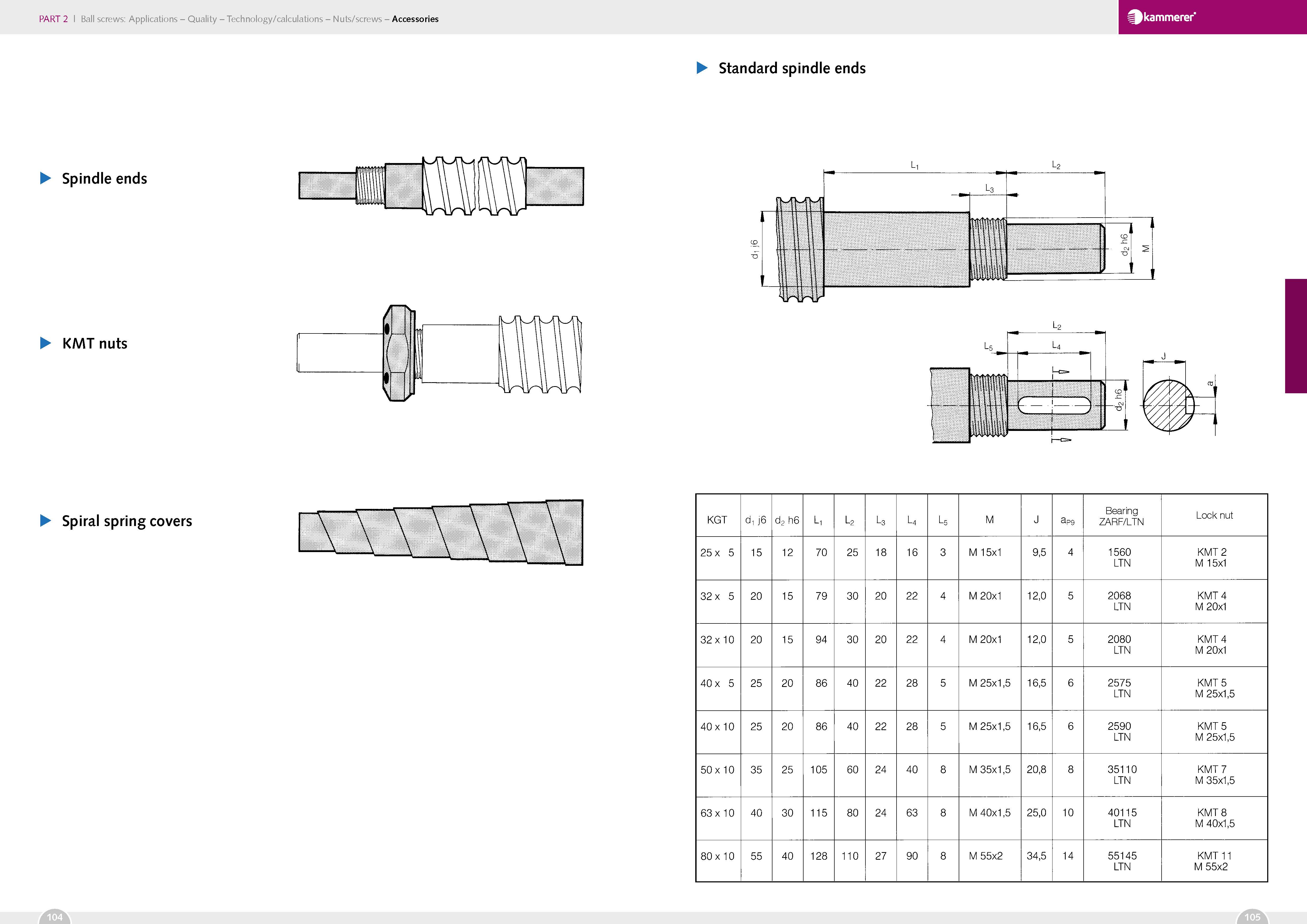Select the KMT nut illustration

[x=439, y=353]
